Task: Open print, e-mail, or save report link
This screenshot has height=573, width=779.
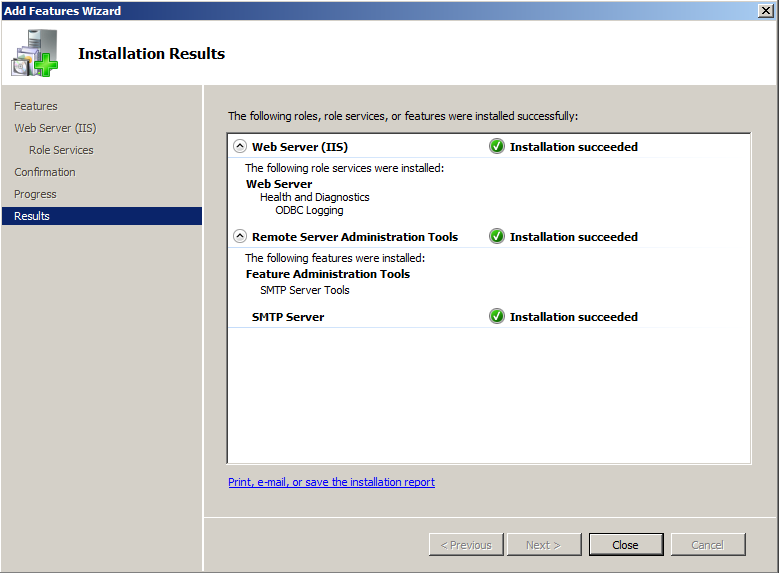Action: coord(331,482)
